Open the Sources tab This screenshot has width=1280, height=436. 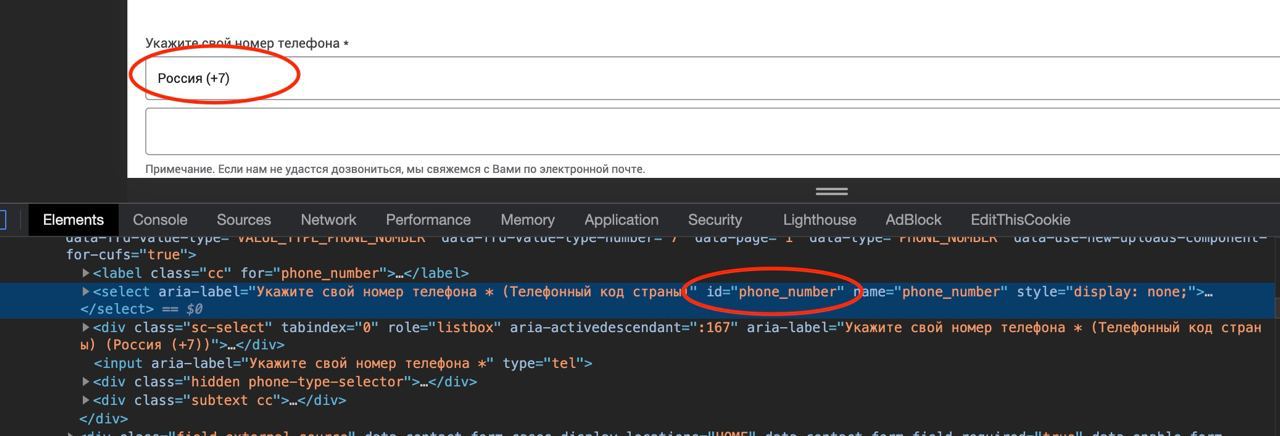click(x=244, y=220)
